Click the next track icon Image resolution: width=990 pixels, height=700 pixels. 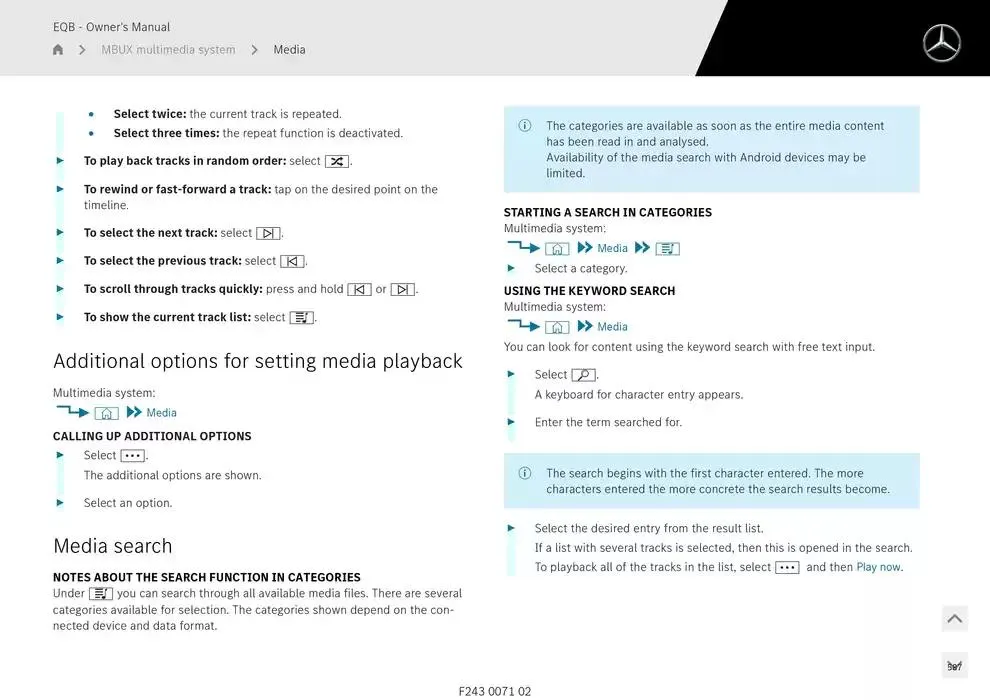(x=268, y=233)
